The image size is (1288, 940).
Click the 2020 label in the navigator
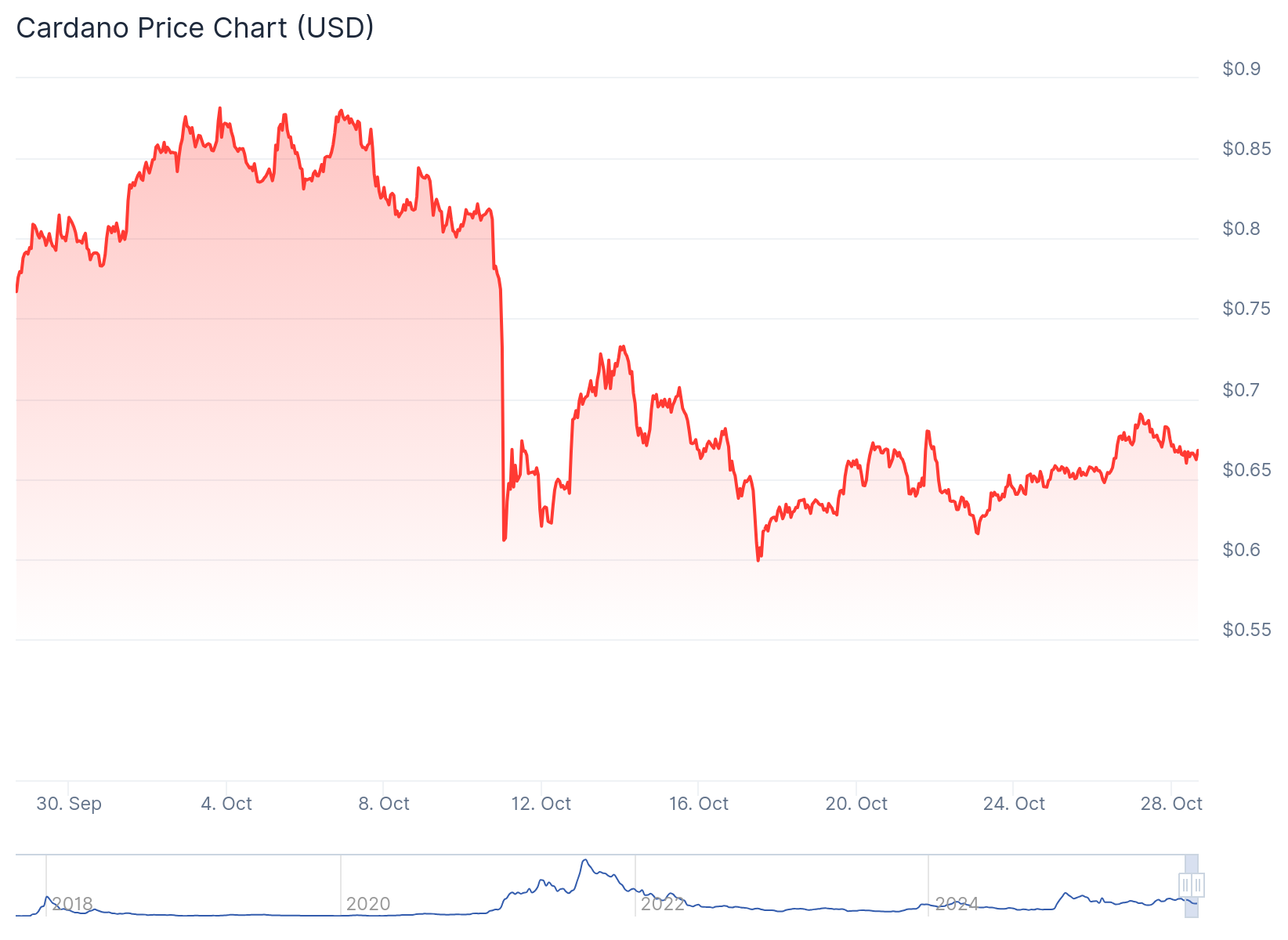click(x=368, y=904)
